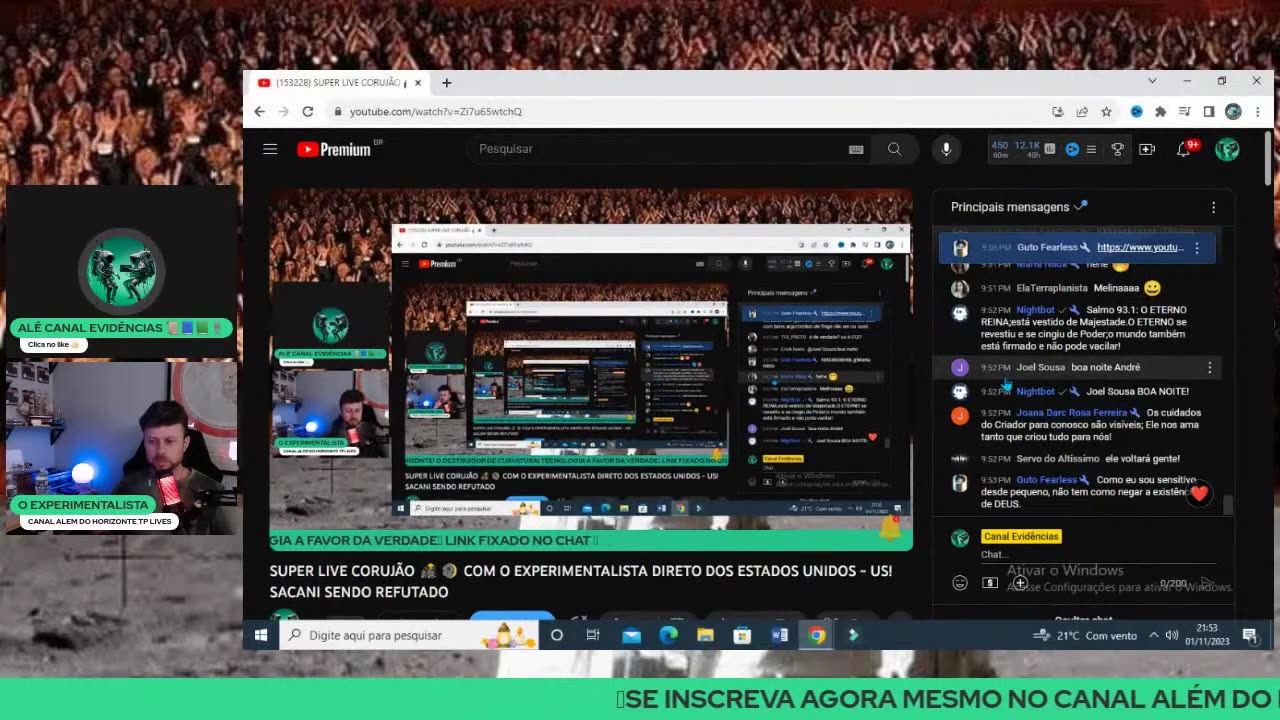Open live chat three-dot options
This screenshot has height=720, width=1280.
1213,207
